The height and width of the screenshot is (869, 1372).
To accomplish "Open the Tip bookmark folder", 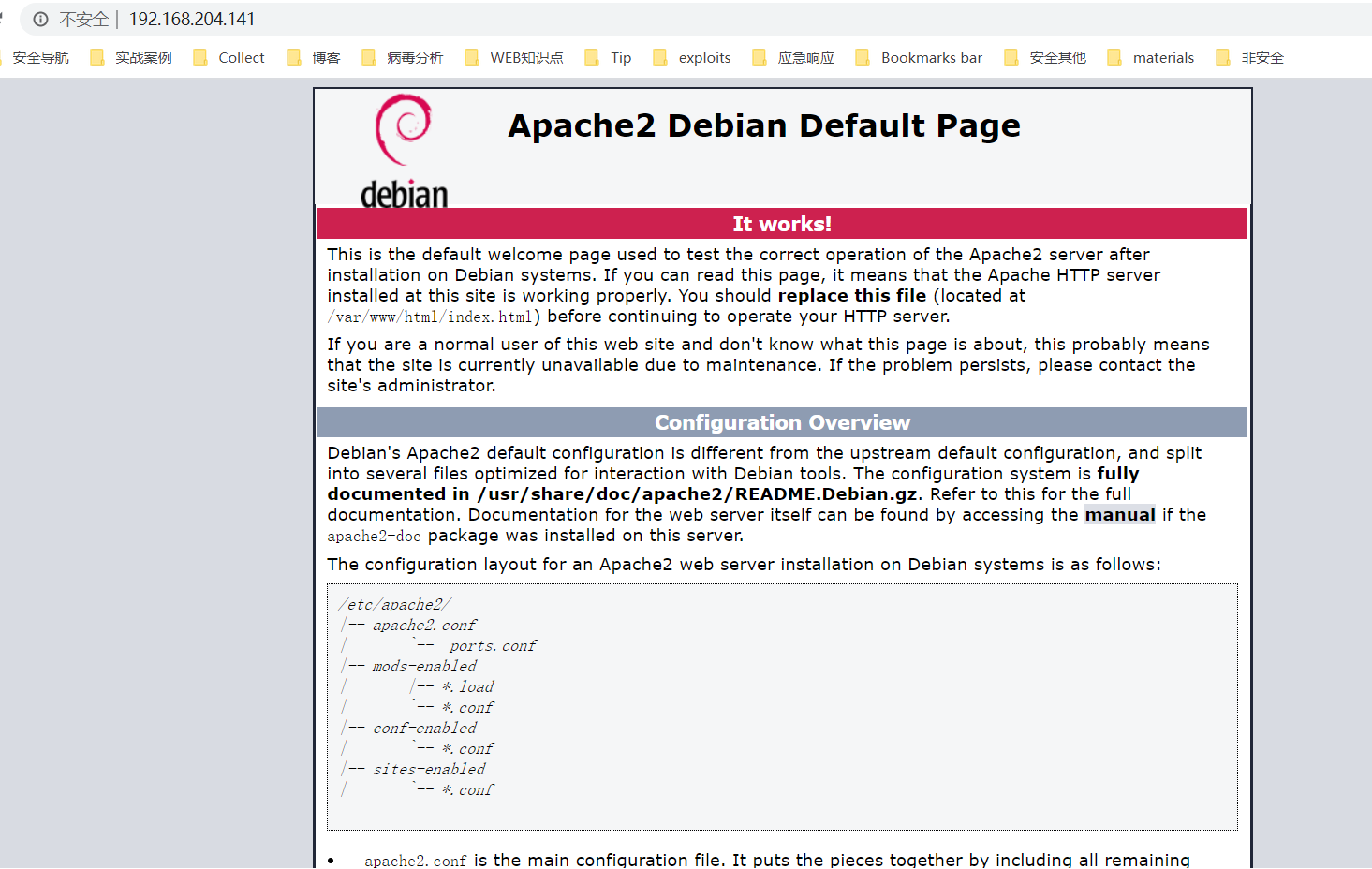I will [609, 57].
